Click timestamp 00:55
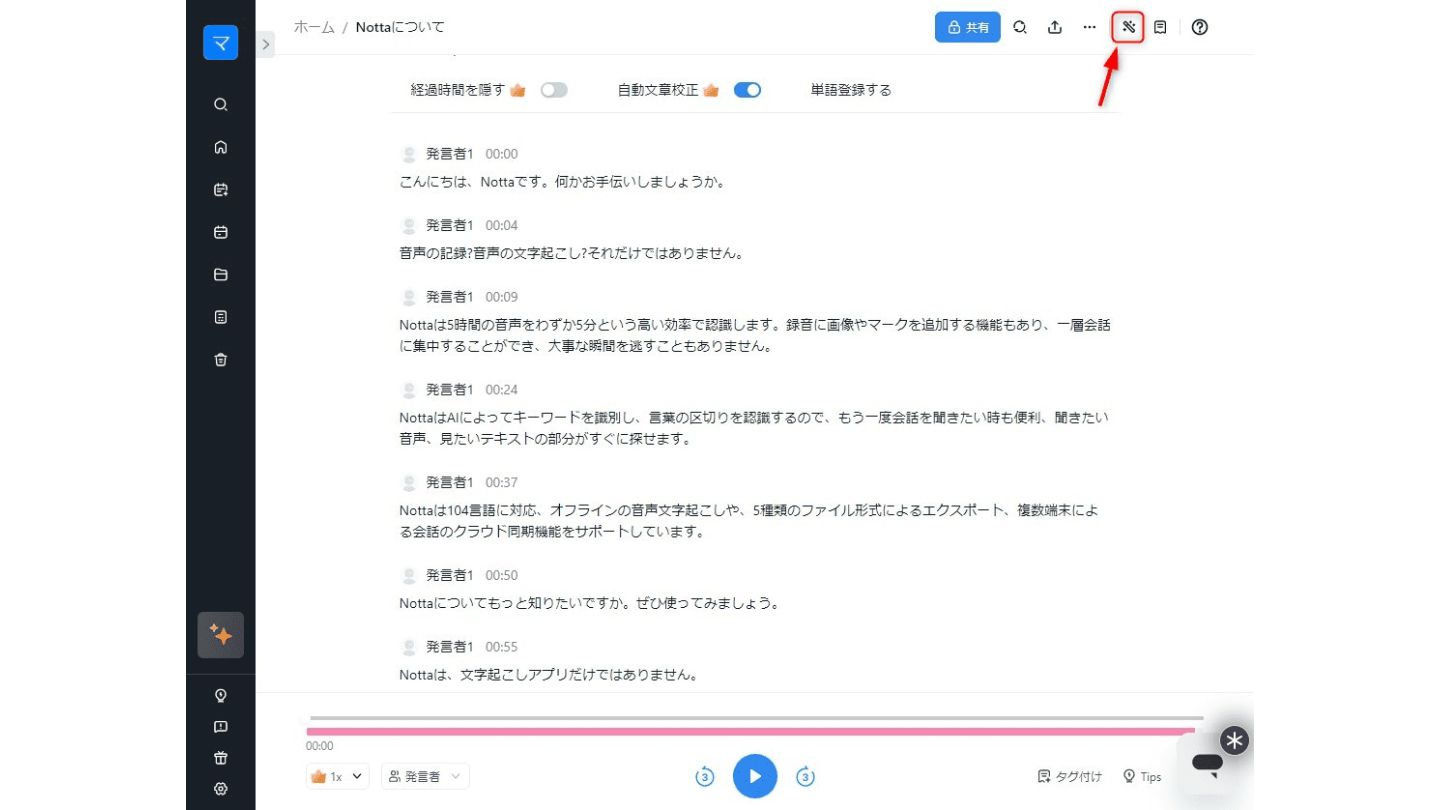The width and height of the screenshot is (1440, 810). pyautogui.click(x=502, y=647)
